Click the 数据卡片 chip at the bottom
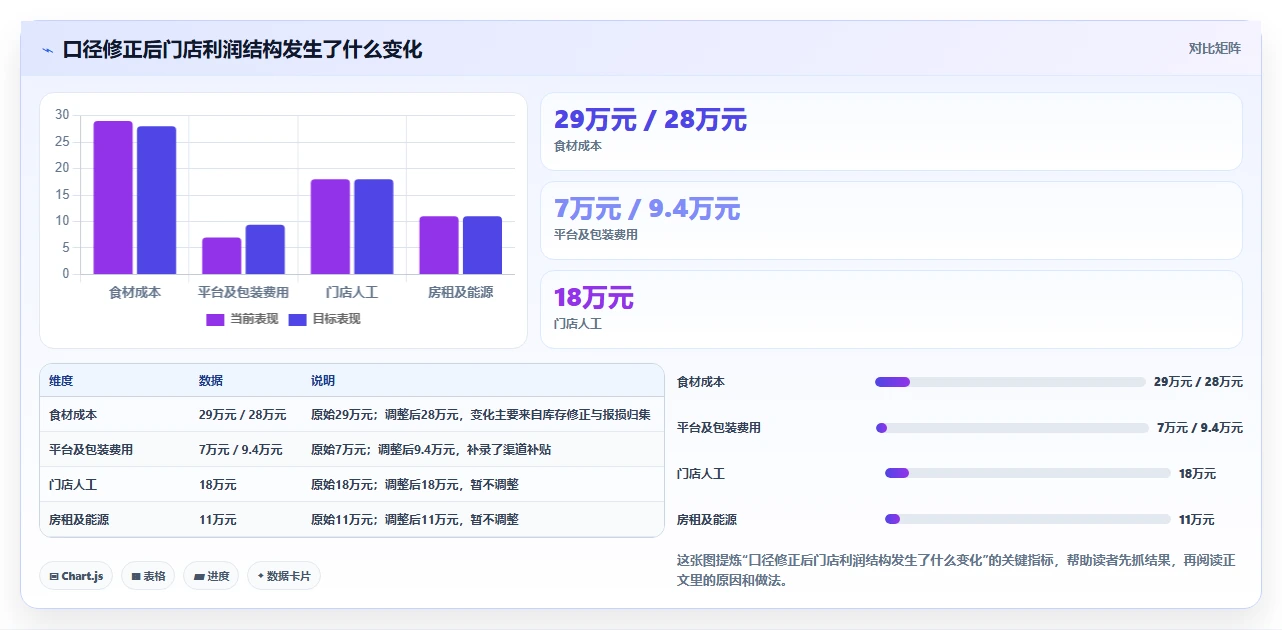 (284, 576)
